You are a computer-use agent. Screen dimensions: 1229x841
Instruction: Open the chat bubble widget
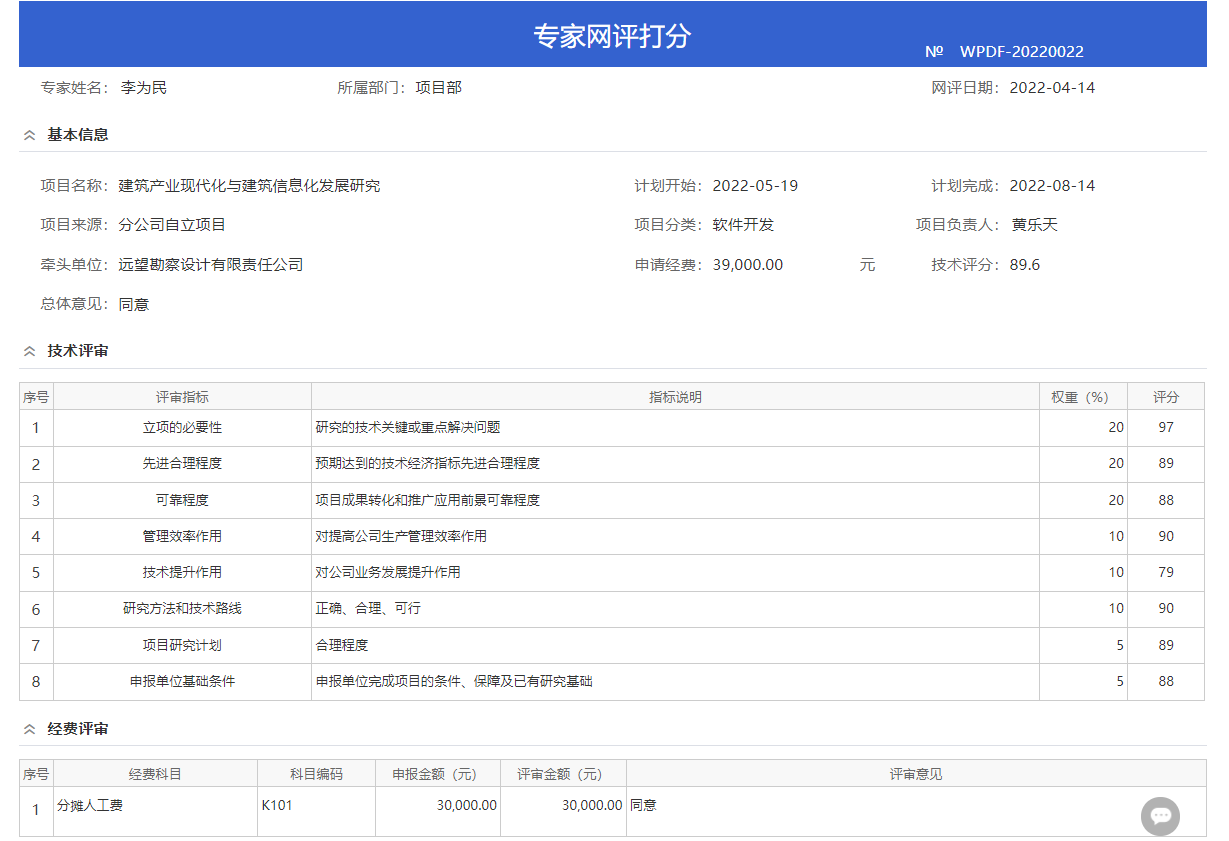click(1160, 816)
